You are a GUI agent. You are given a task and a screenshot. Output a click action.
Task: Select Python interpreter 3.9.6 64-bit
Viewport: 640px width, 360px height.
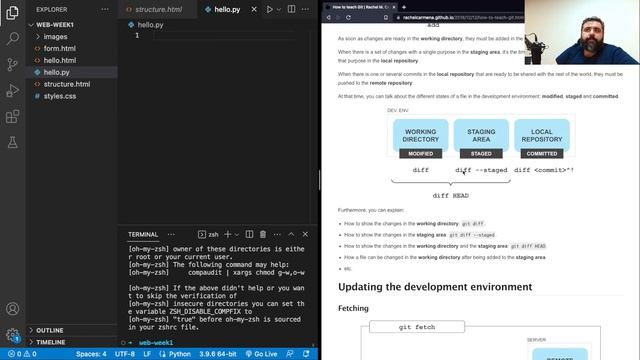pyautogui.click(x=218, y=354)
